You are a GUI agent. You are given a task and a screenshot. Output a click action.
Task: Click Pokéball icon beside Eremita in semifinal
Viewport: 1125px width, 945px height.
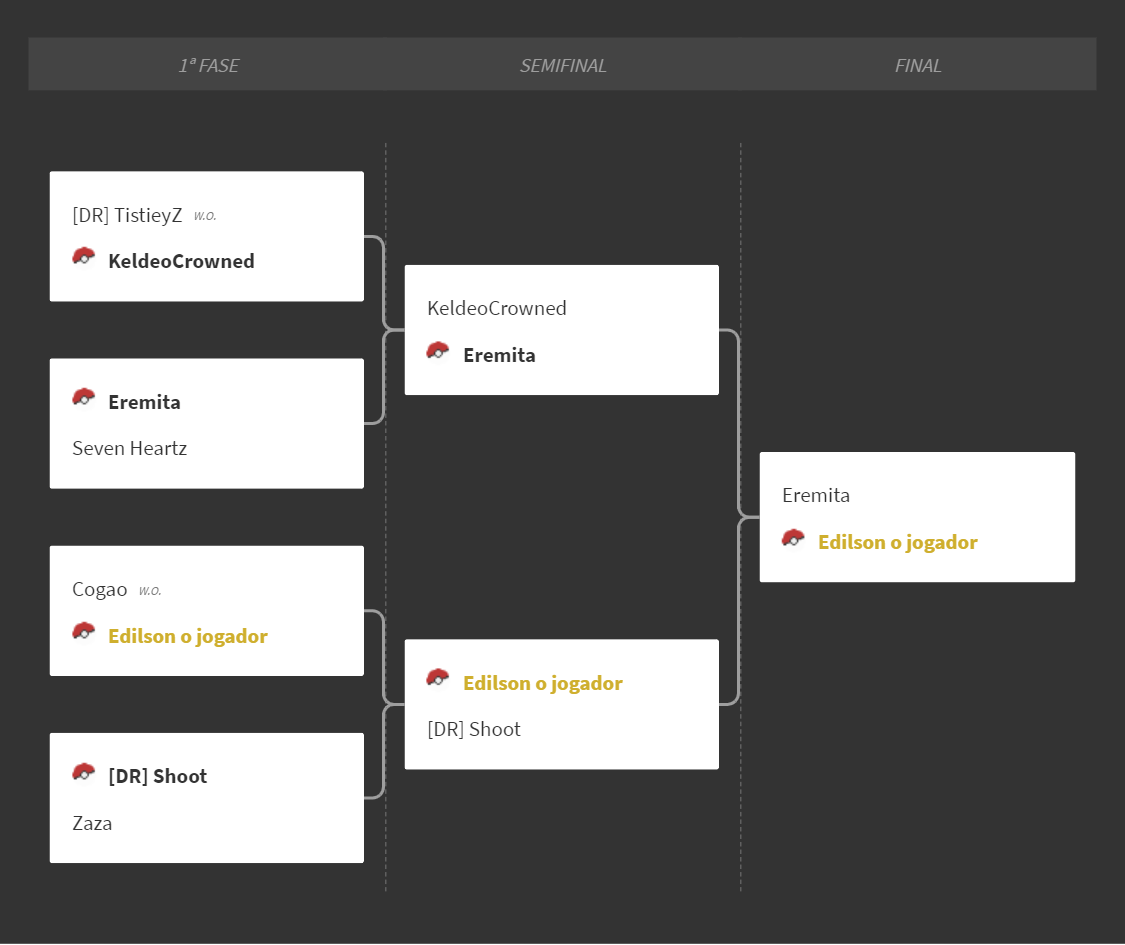(438, 351)
